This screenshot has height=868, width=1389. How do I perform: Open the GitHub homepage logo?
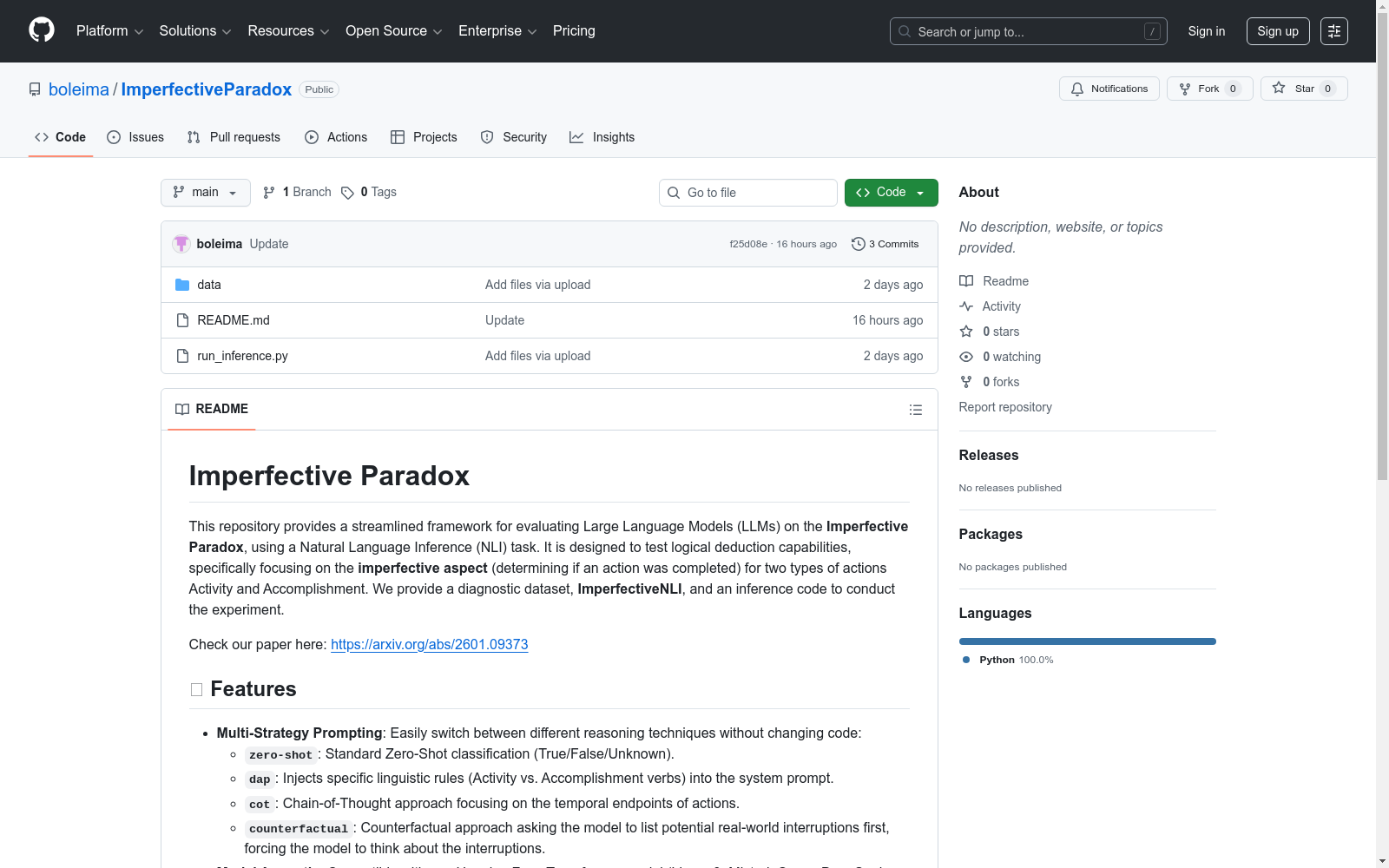pyautogui.click(x=42, y=30)
